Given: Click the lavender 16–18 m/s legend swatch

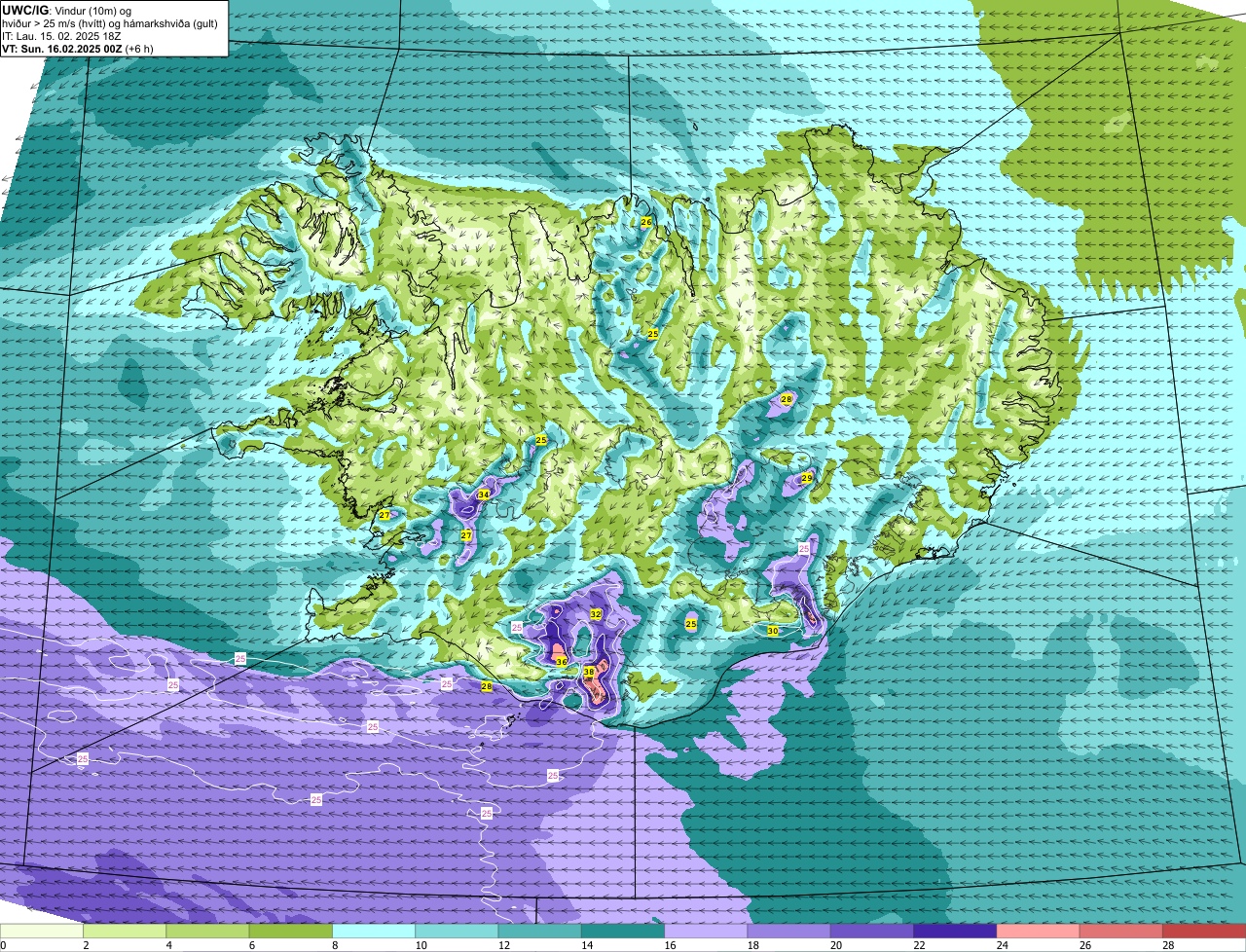Looking at the screenshot, I should point(706,931).
